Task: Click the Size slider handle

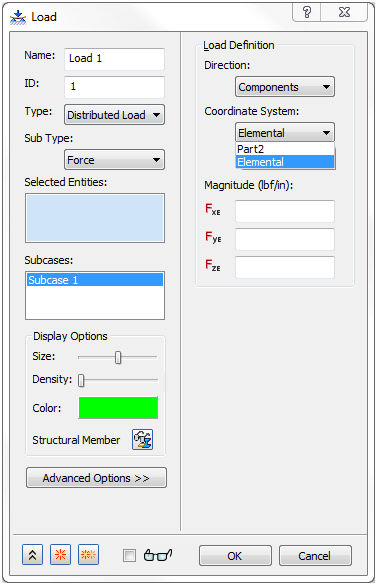Action: click(118, 357)
